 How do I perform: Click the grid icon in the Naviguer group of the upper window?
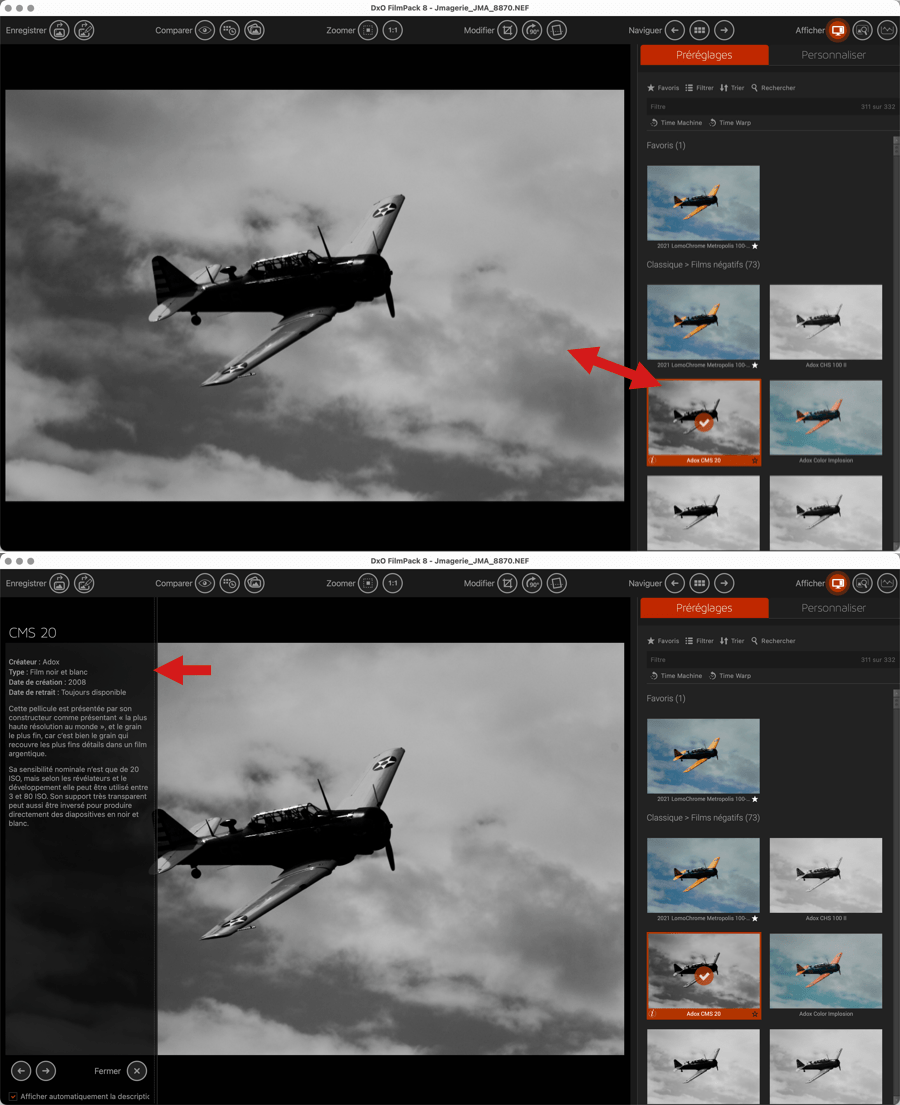pos(700,31)
